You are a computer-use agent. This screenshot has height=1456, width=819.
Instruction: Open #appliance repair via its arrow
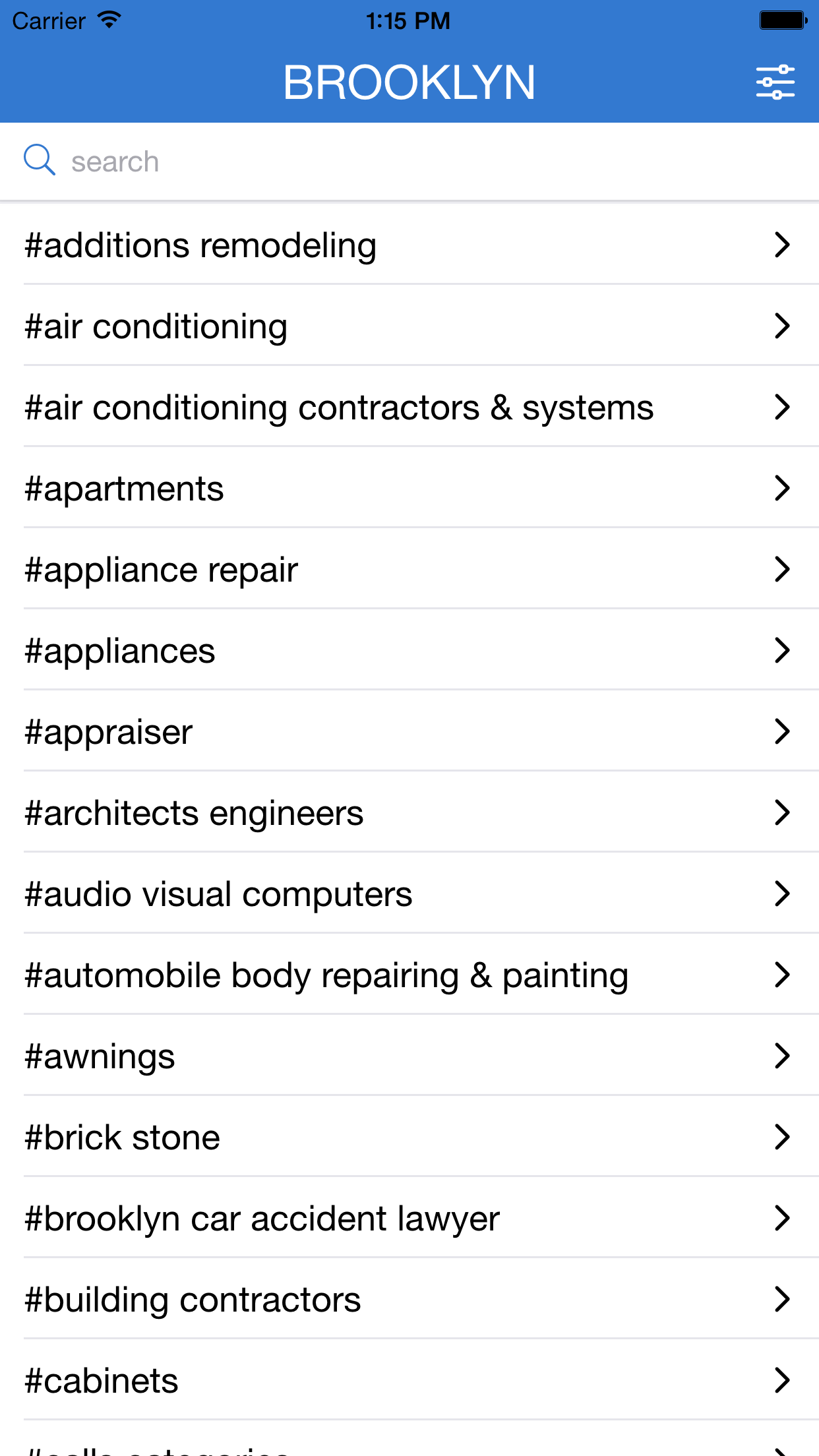click(x=782, y=570)
